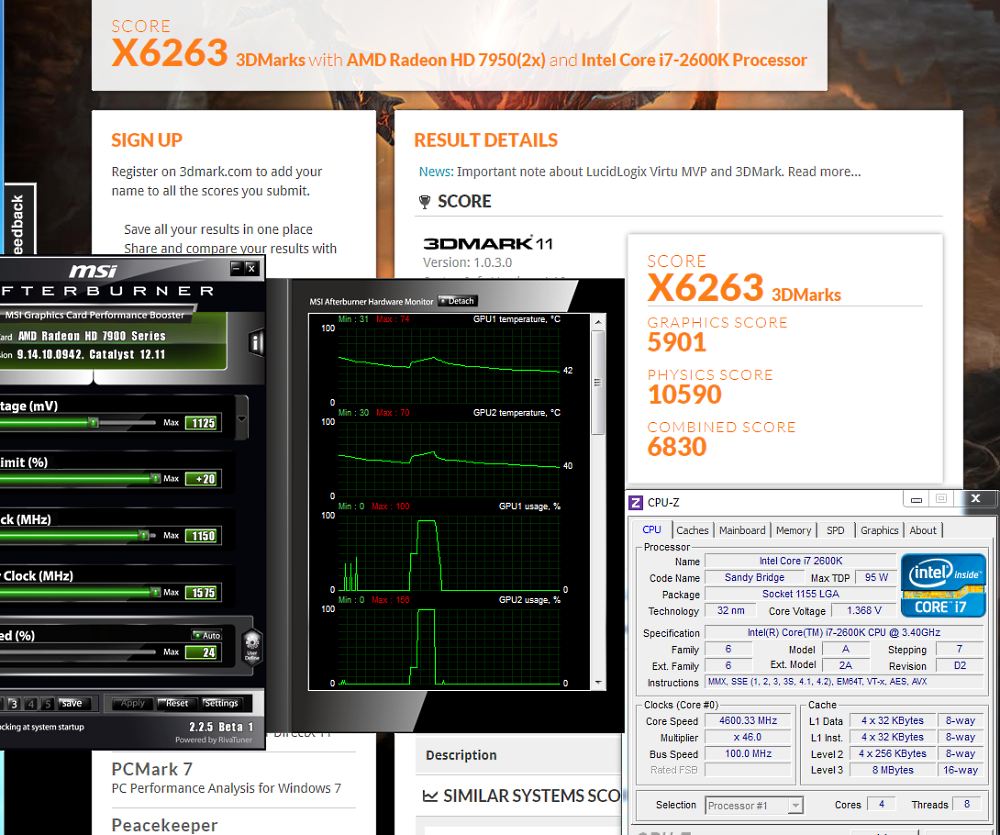1000x835 pixels.
Task: Open the PCMark 7 link
Action: (152, 769)
